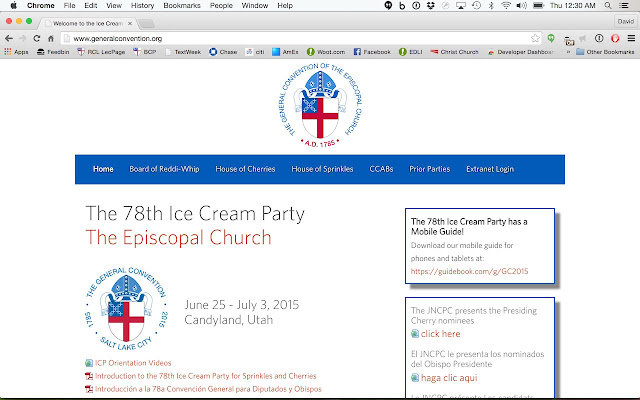Image resolution: width=640 pixels, height=400 pixels.
Task: Click the Episcopal Church seal header logo
Action: point(320,105)
